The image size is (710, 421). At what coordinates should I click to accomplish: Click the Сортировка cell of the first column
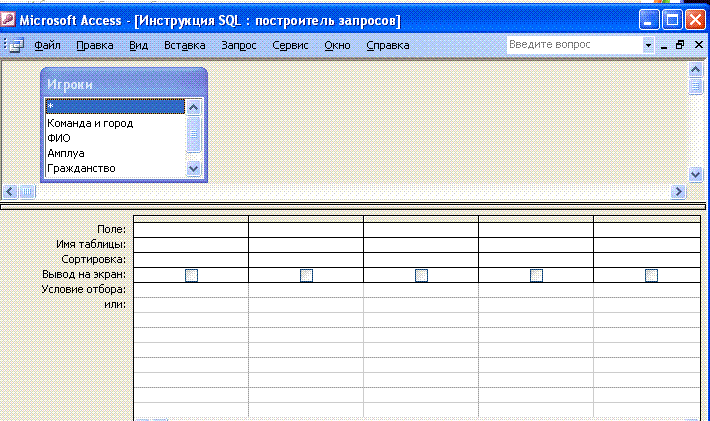[191, 260]
